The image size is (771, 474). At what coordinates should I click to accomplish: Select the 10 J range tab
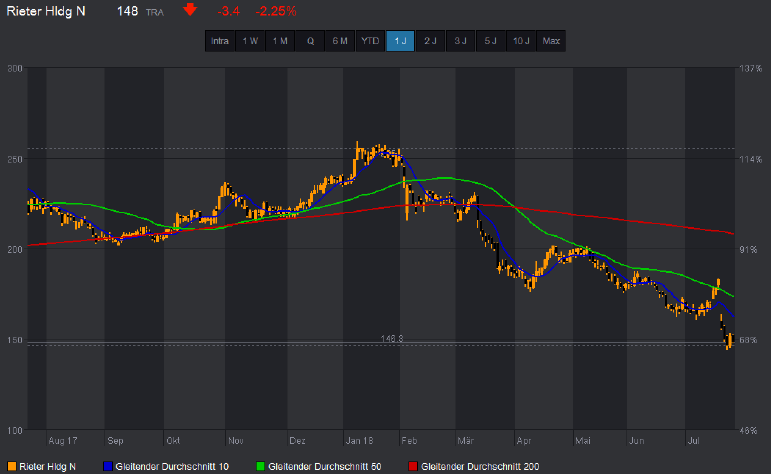point(521,41)
